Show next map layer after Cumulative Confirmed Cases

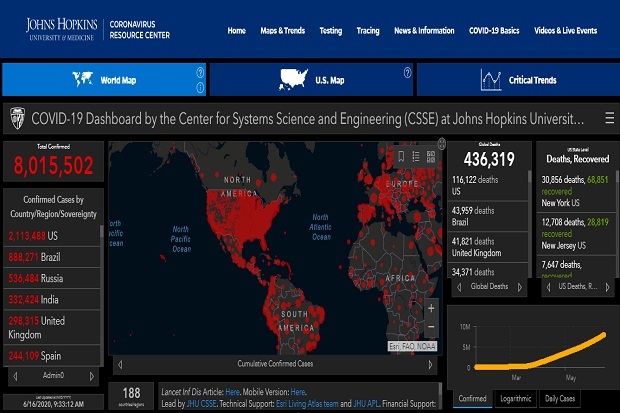430,364
